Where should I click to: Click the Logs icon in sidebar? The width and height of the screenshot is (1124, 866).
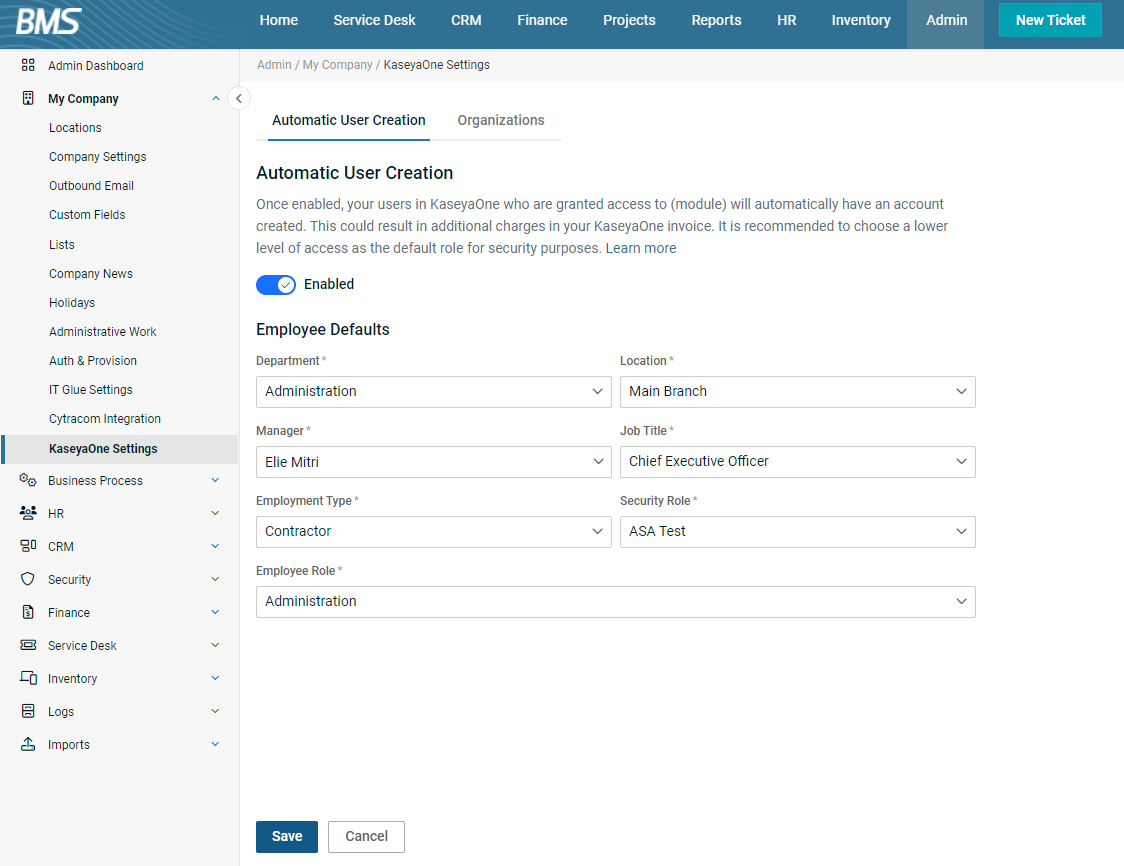(28, 711)
